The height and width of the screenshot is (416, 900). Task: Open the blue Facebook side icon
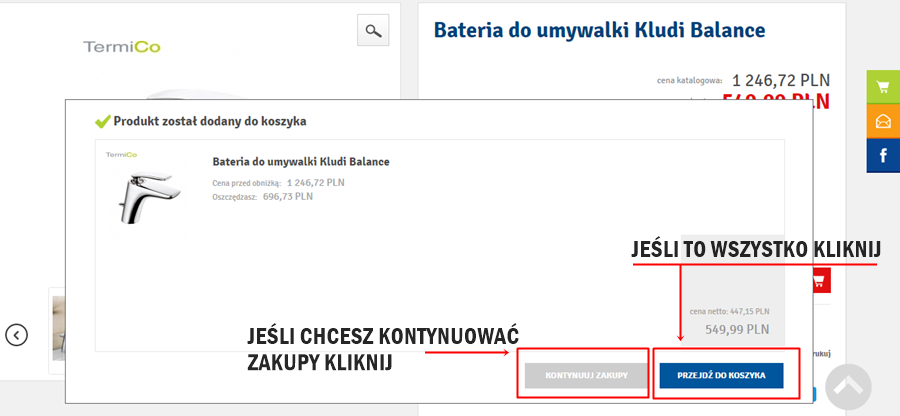[882, 156]
